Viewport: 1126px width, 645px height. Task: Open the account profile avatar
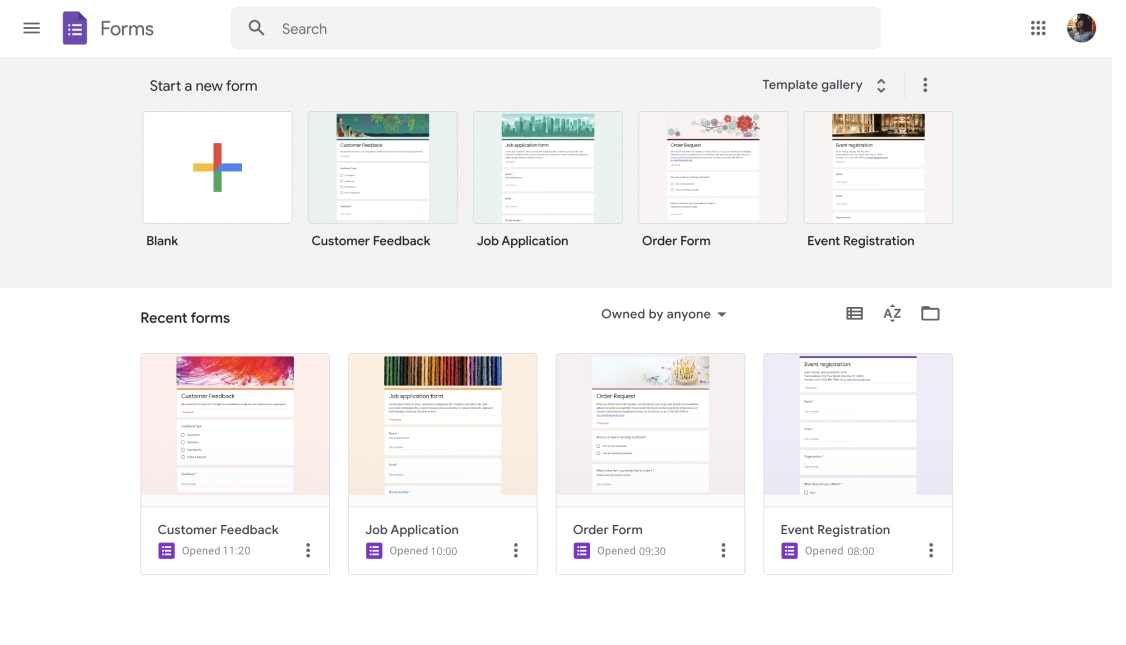click(1081, 28)
